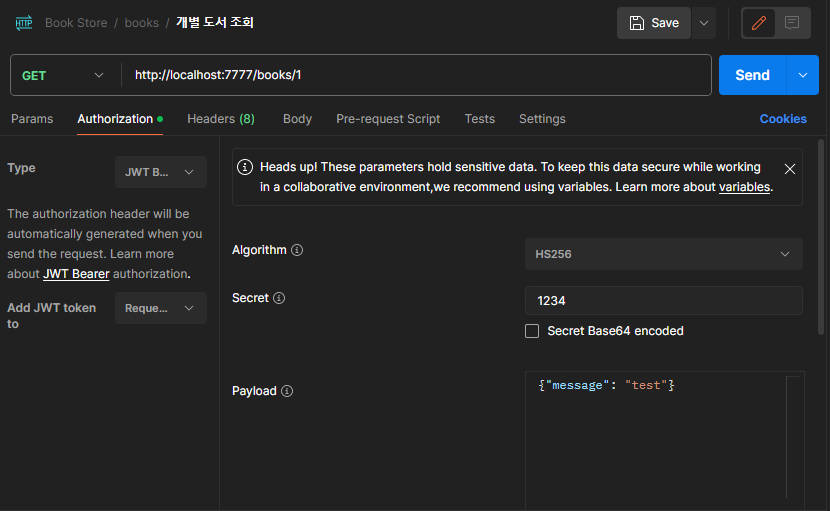This screenshot has width=830, height=511.
Task: Click the Heads up info icon
Action: point(245,167)
